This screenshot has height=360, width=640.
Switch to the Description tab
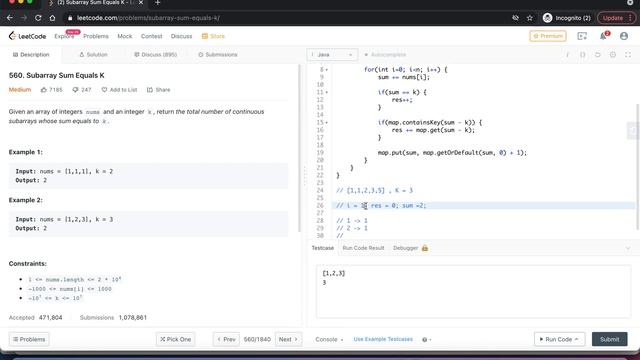(x=31, y=55)
